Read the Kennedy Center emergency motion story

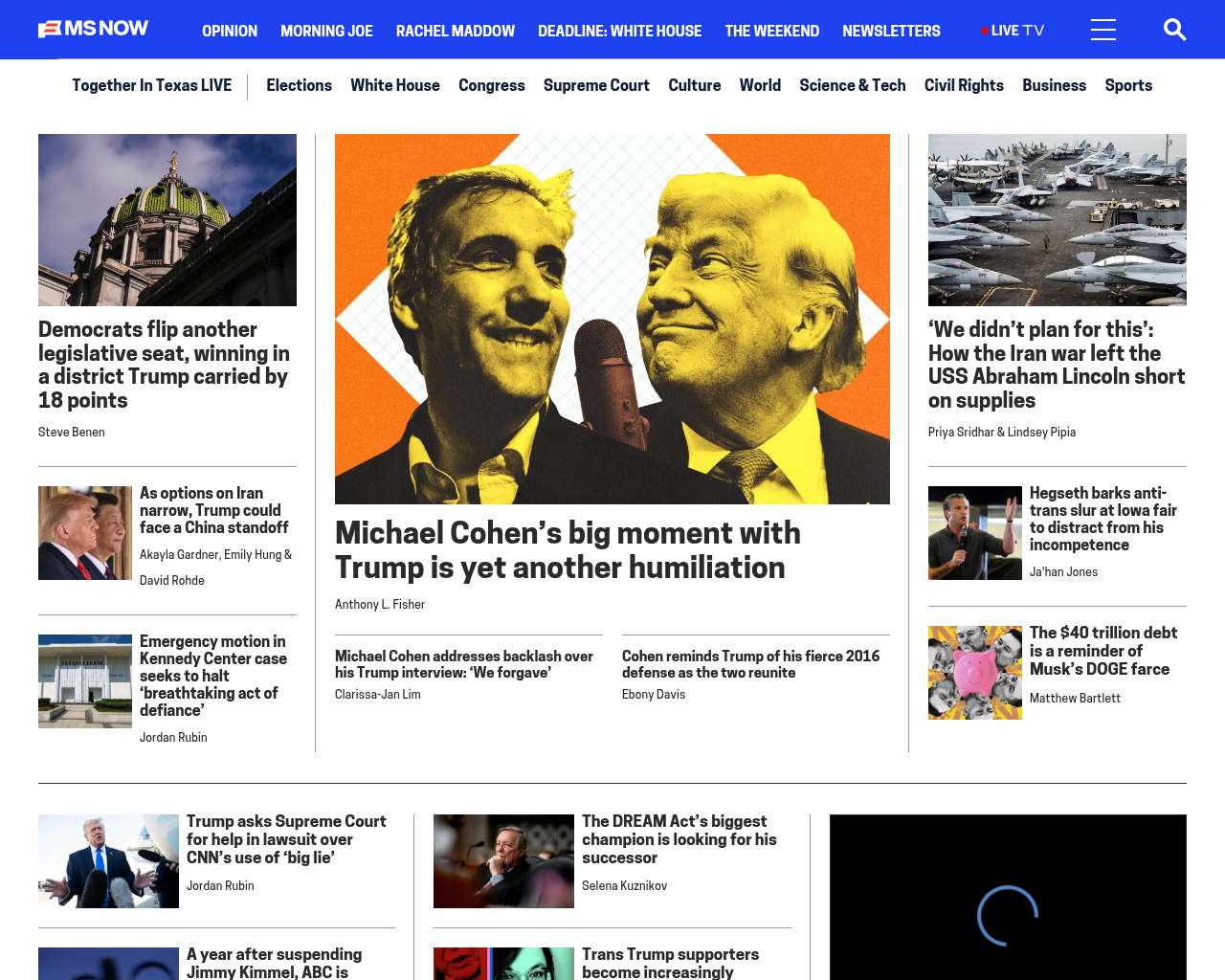pos(213,676)
